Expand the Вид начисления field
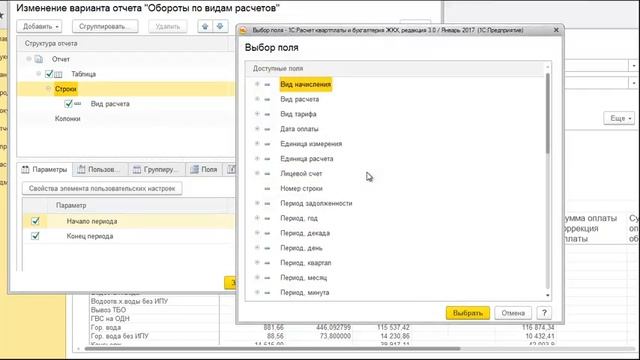This screenshot has width=640, height=360. tap(257, 84)
